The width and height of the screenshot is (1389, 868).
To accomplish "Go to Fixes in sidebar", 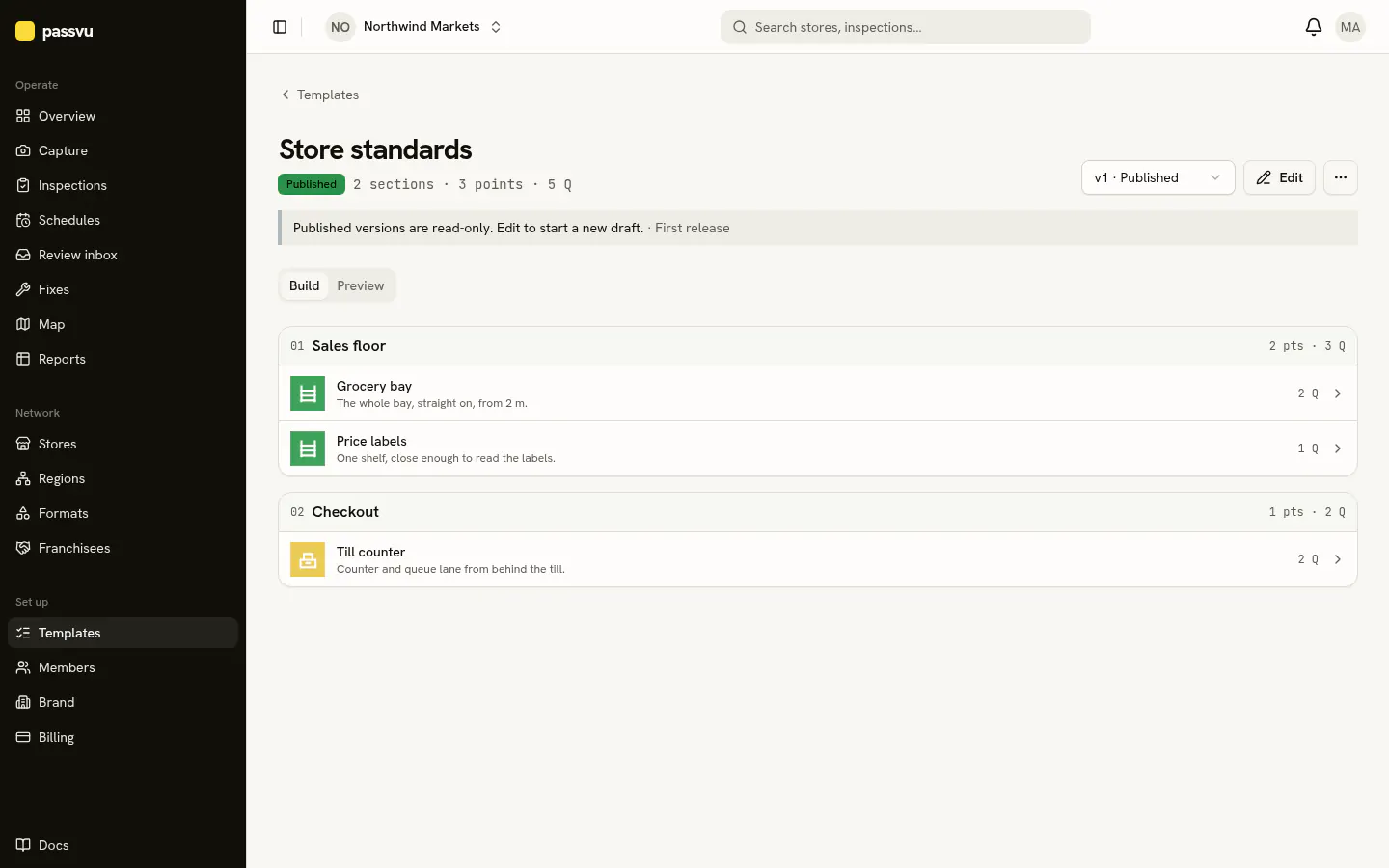I will 123,289.
